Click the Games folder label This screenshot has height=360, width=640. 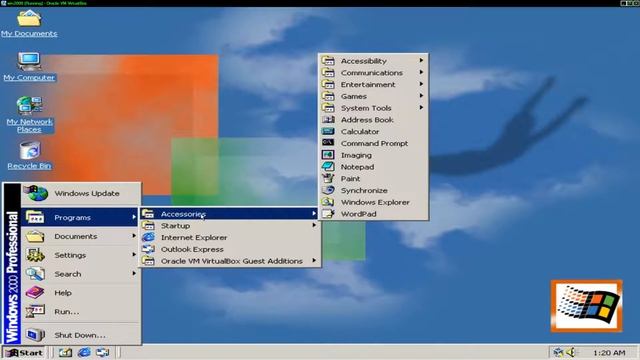(353, 96)
